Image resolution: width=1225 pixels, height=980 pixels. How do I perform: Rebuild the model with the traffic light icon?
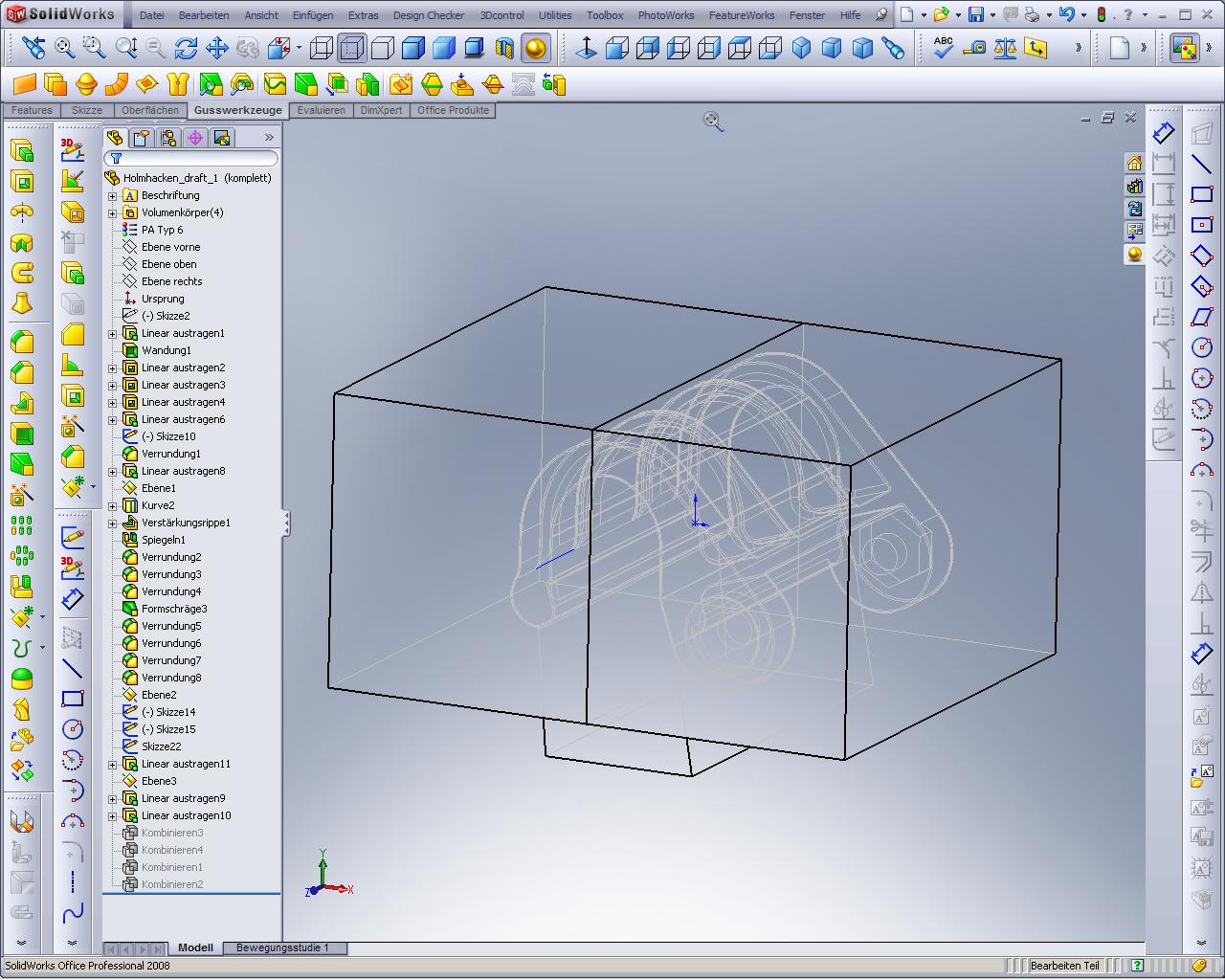[1102, 14]
